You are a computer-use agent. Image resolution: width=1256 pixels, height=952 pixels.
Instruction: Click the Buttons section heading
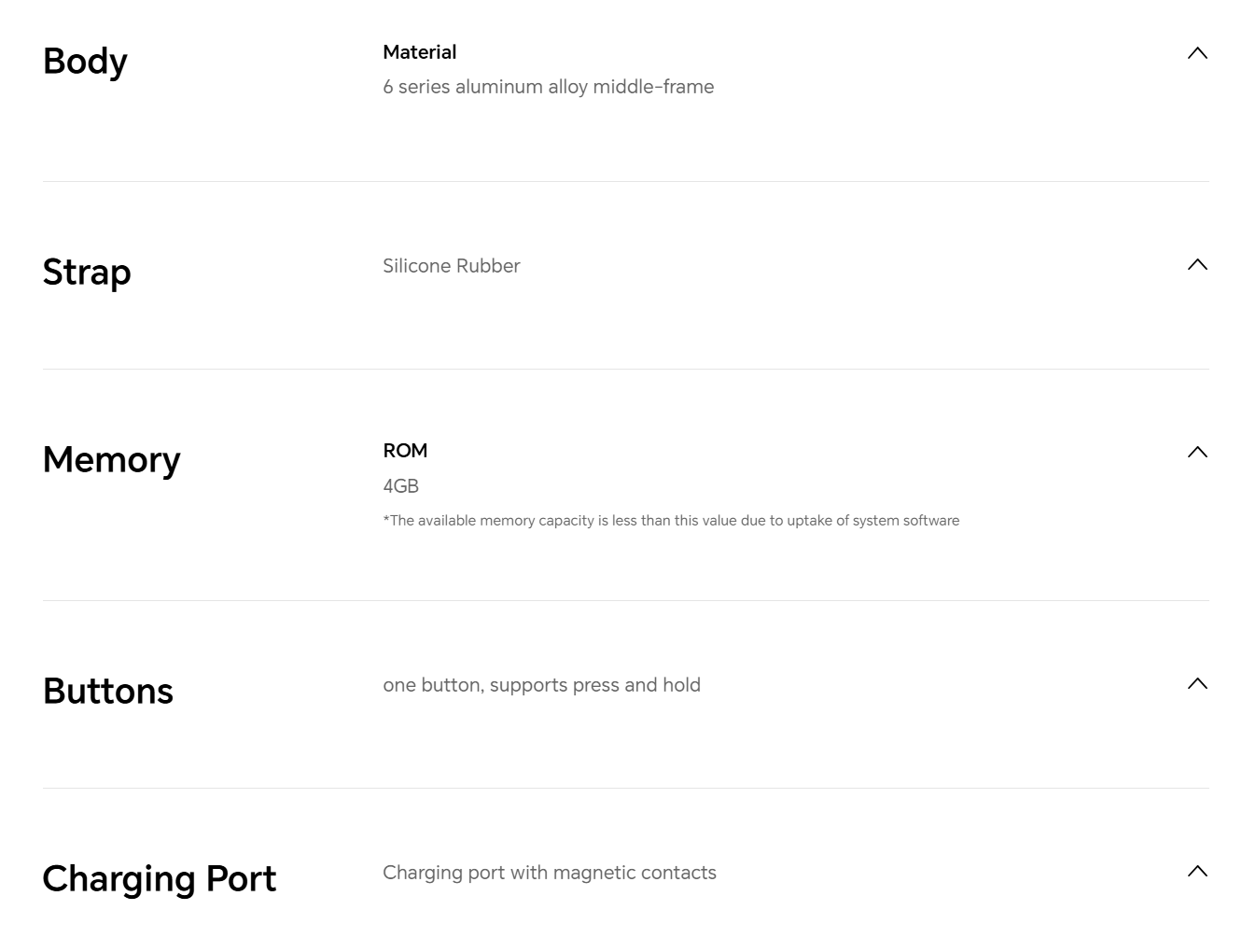pyautogui.click(x=108, y=692)
